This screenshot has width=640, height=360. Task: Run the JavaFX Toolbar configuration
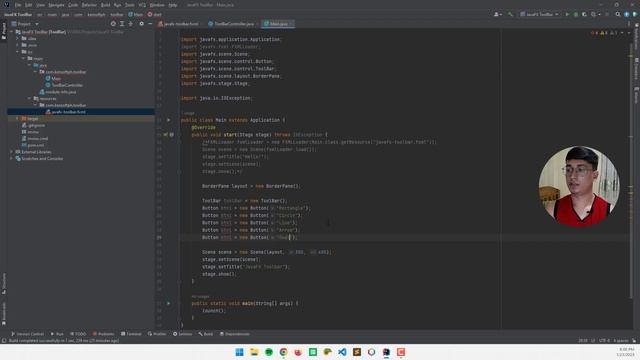pyautogui.click(x=567, y=14)
